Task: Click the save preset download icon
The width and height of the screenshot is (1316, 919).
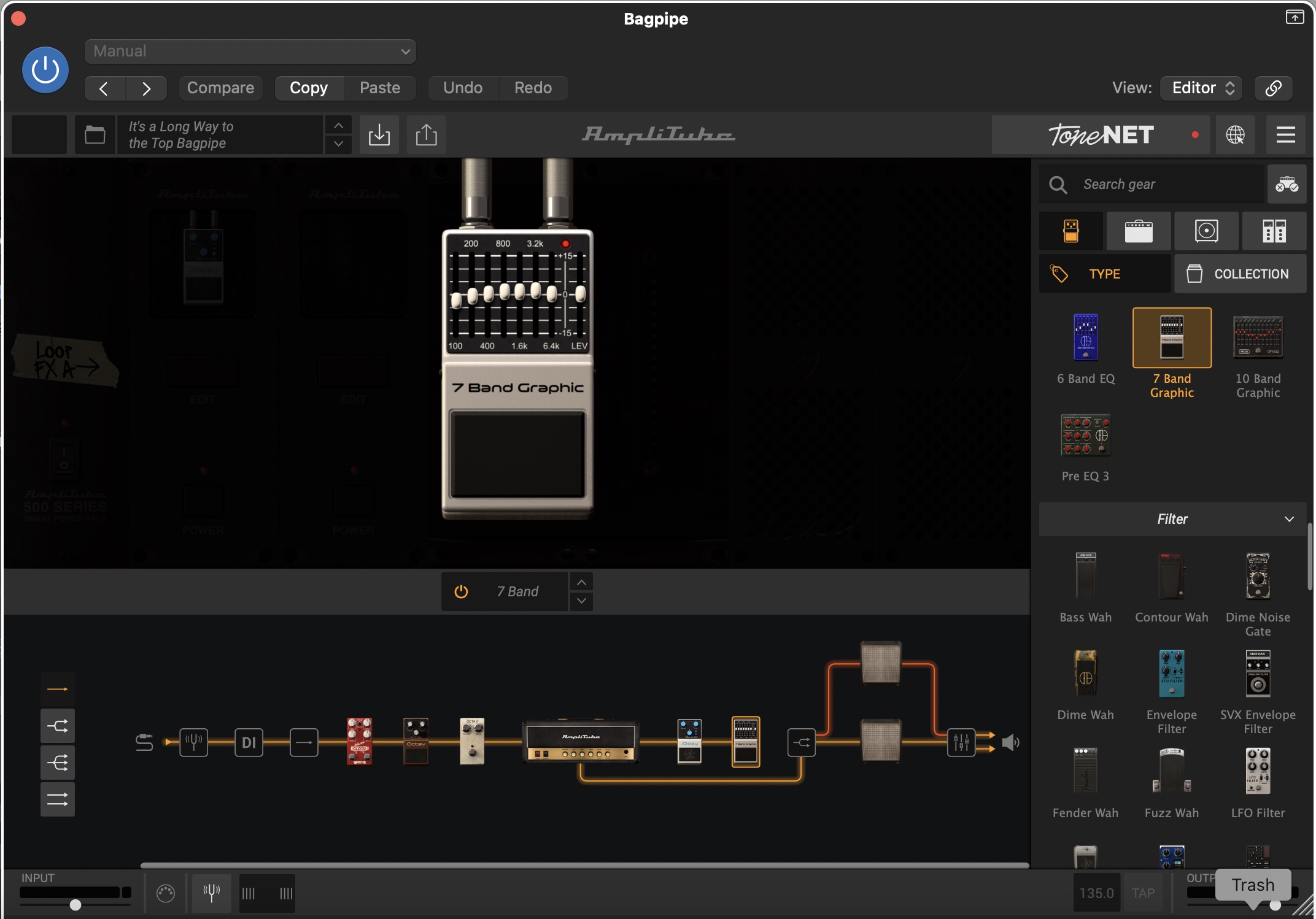Action: [x=379, y=134]
